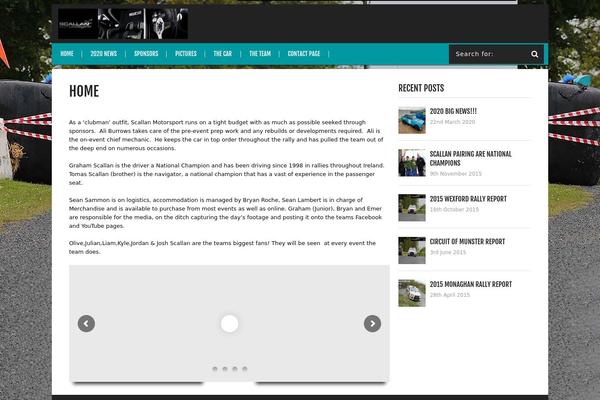Click the Recent Posts sidebar heading
Image resolution: width=600 pixels, height=400 pixels.
tap(421, 88)
